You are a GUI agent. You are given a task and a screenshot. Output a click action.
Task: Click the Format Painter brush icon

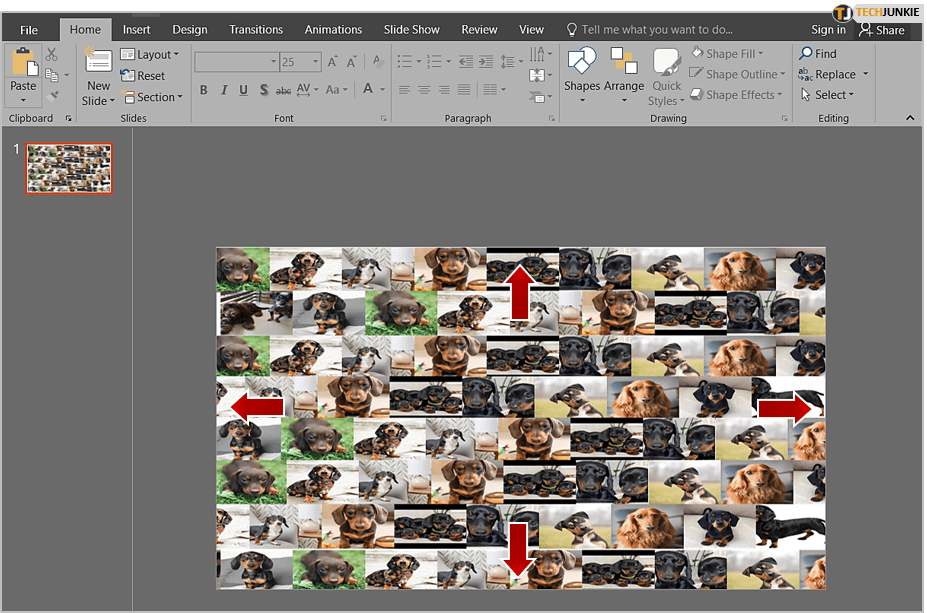[x=52, y=96]
